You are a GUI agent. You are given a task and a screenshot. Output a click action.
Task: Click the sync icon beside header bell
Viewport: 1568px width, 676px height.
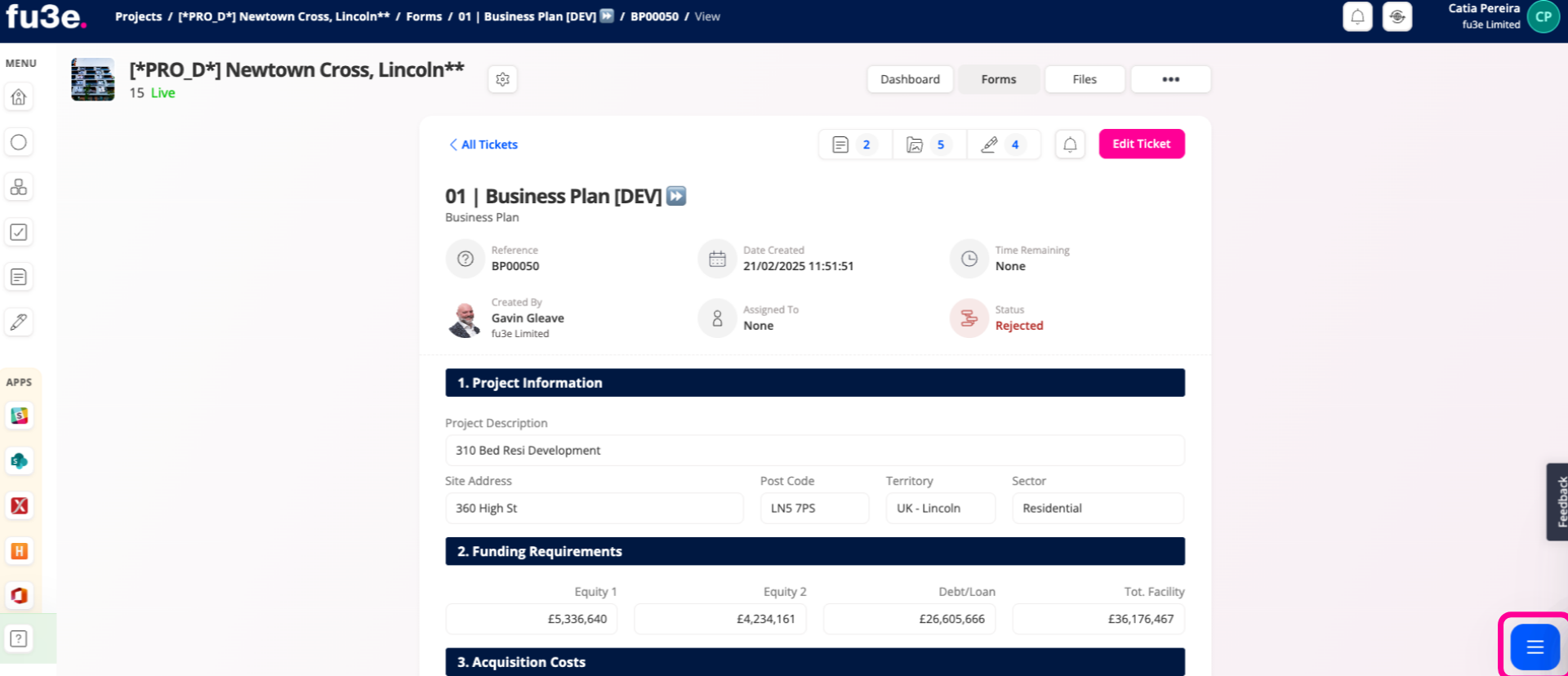pos(1397,16)
